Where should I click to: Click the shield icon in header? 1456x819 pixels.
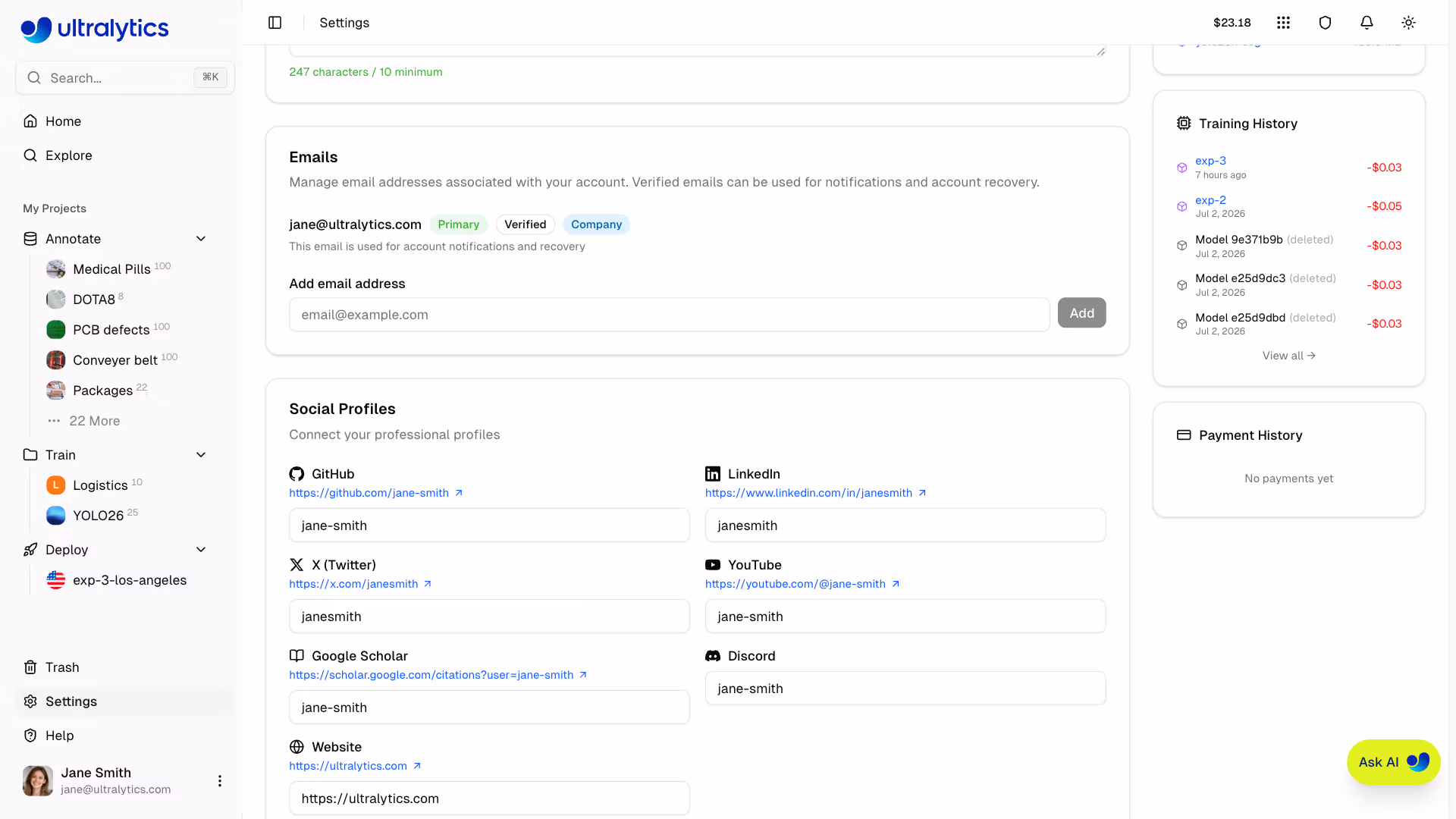(1325, 23)
